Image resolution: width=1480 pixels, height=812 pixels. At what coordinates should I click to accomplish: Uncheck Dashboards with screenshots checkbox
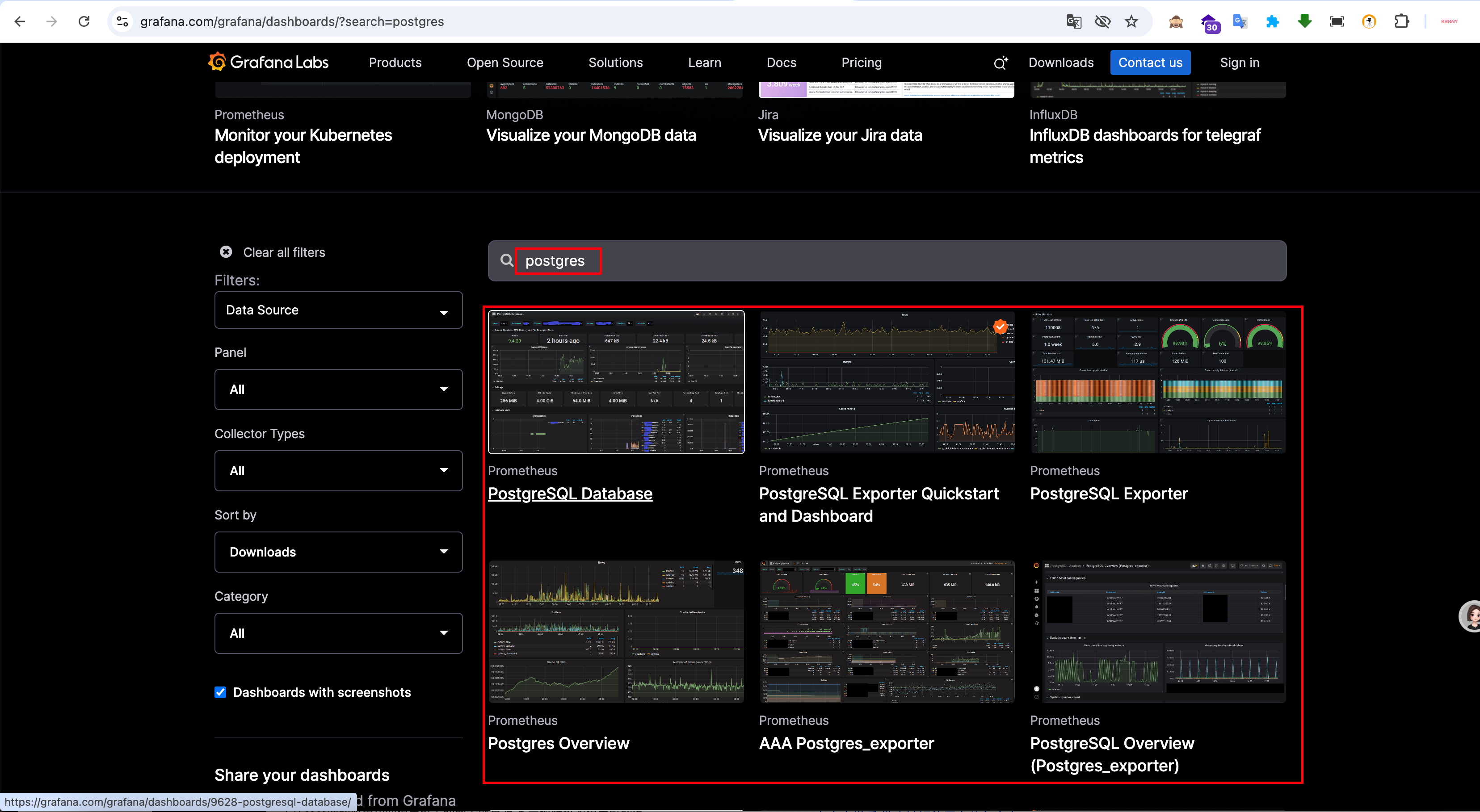coord(220,693)
